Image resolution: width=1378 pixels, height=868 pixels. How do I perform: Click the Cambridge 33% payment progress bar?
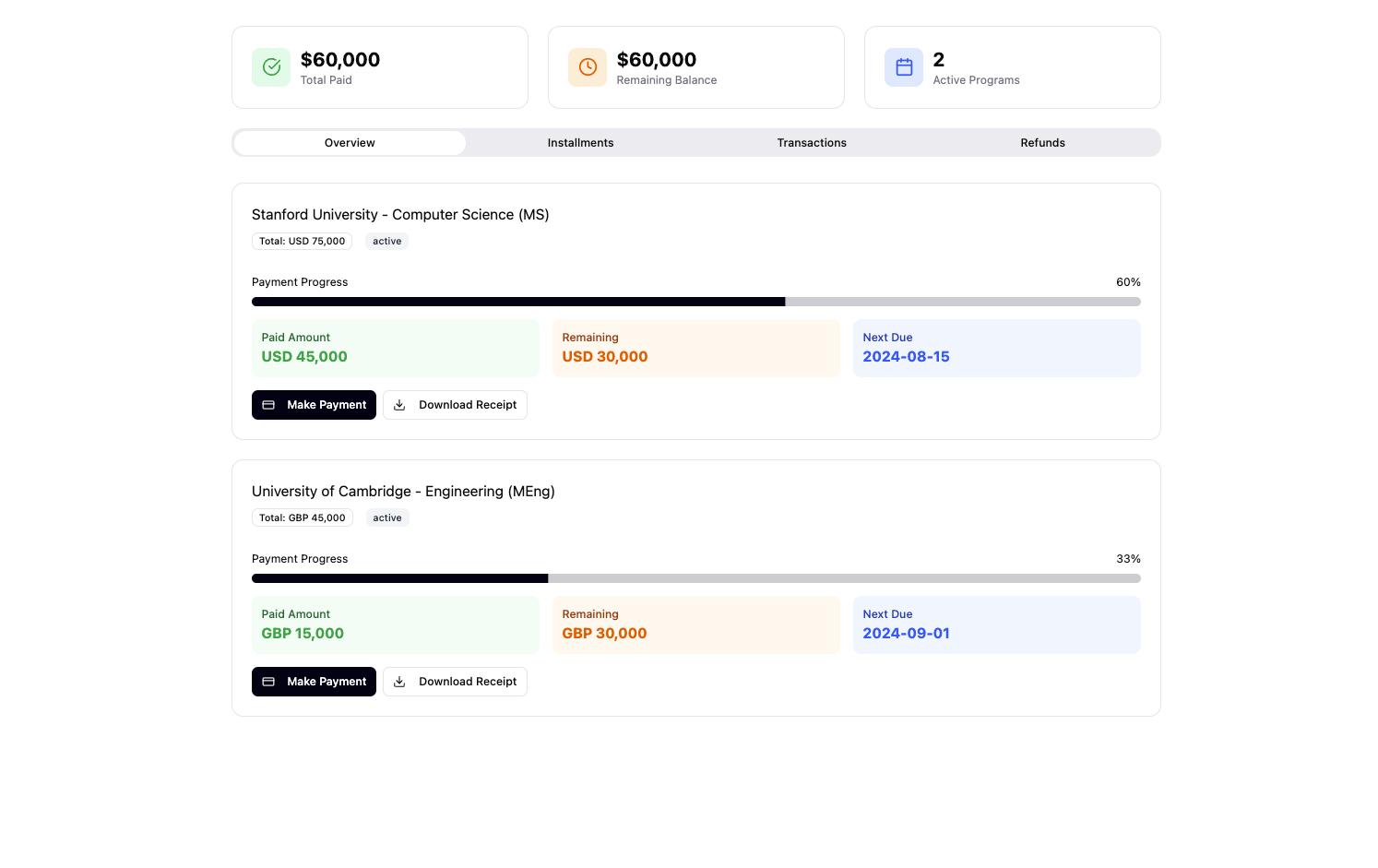point(695,578)
